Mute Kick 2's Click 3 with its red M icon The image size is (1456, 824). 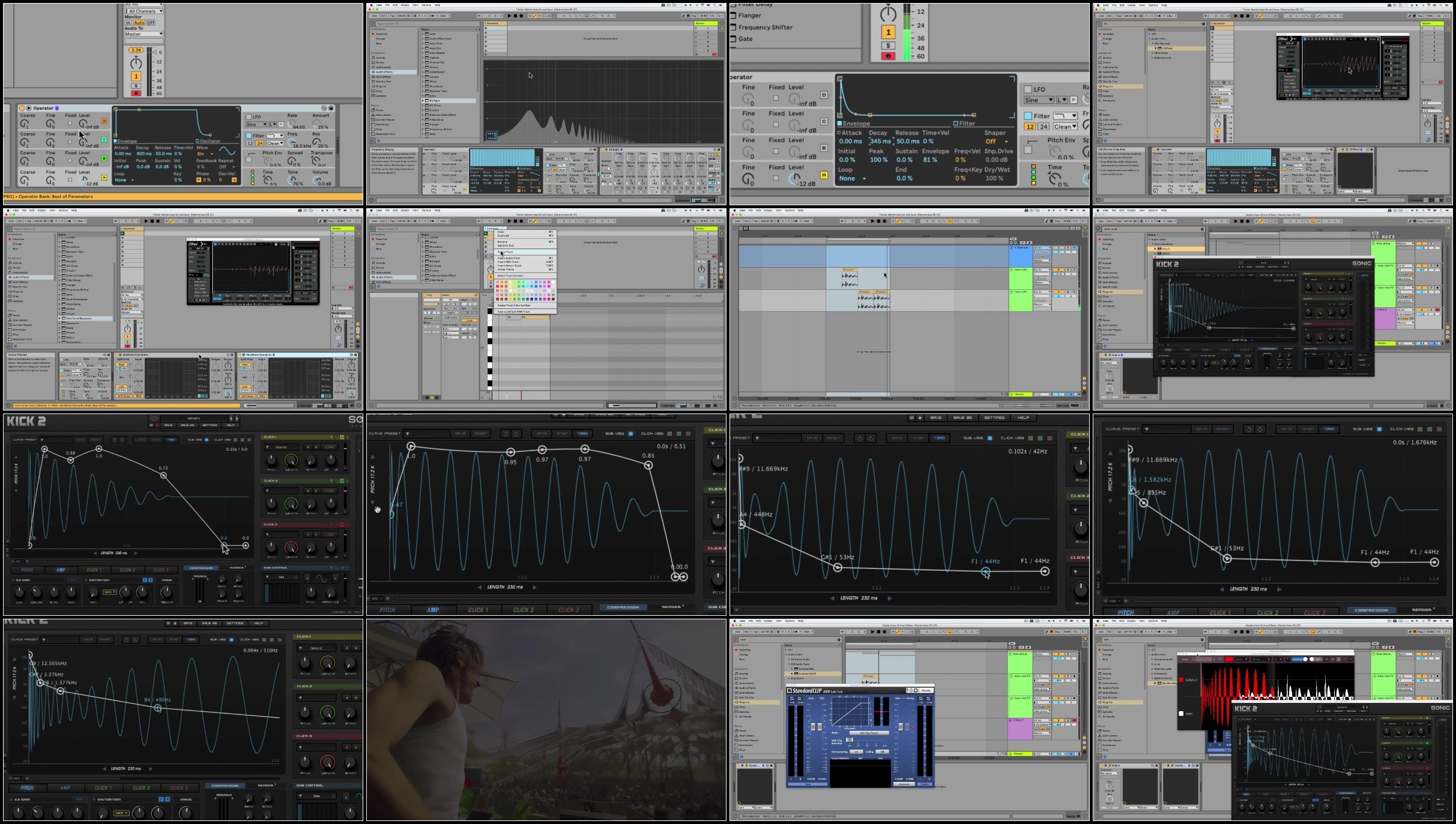342,525
